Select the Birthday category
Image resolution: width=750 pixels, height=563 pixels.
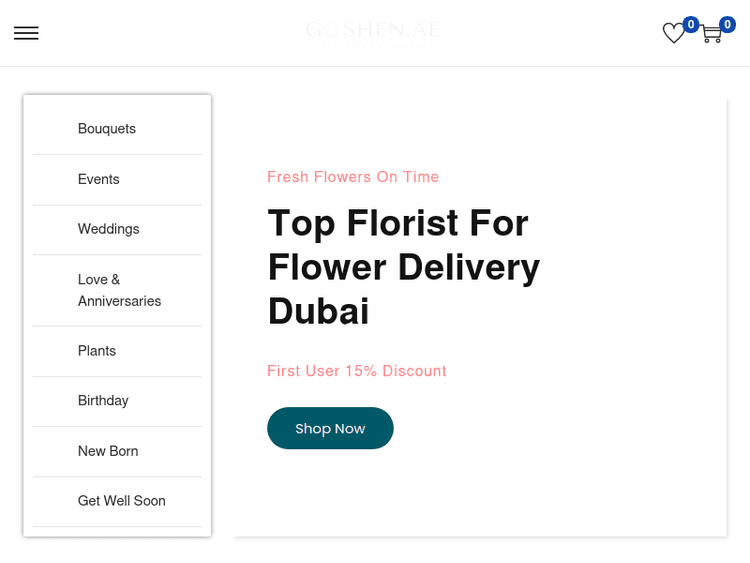pos(103,401)
